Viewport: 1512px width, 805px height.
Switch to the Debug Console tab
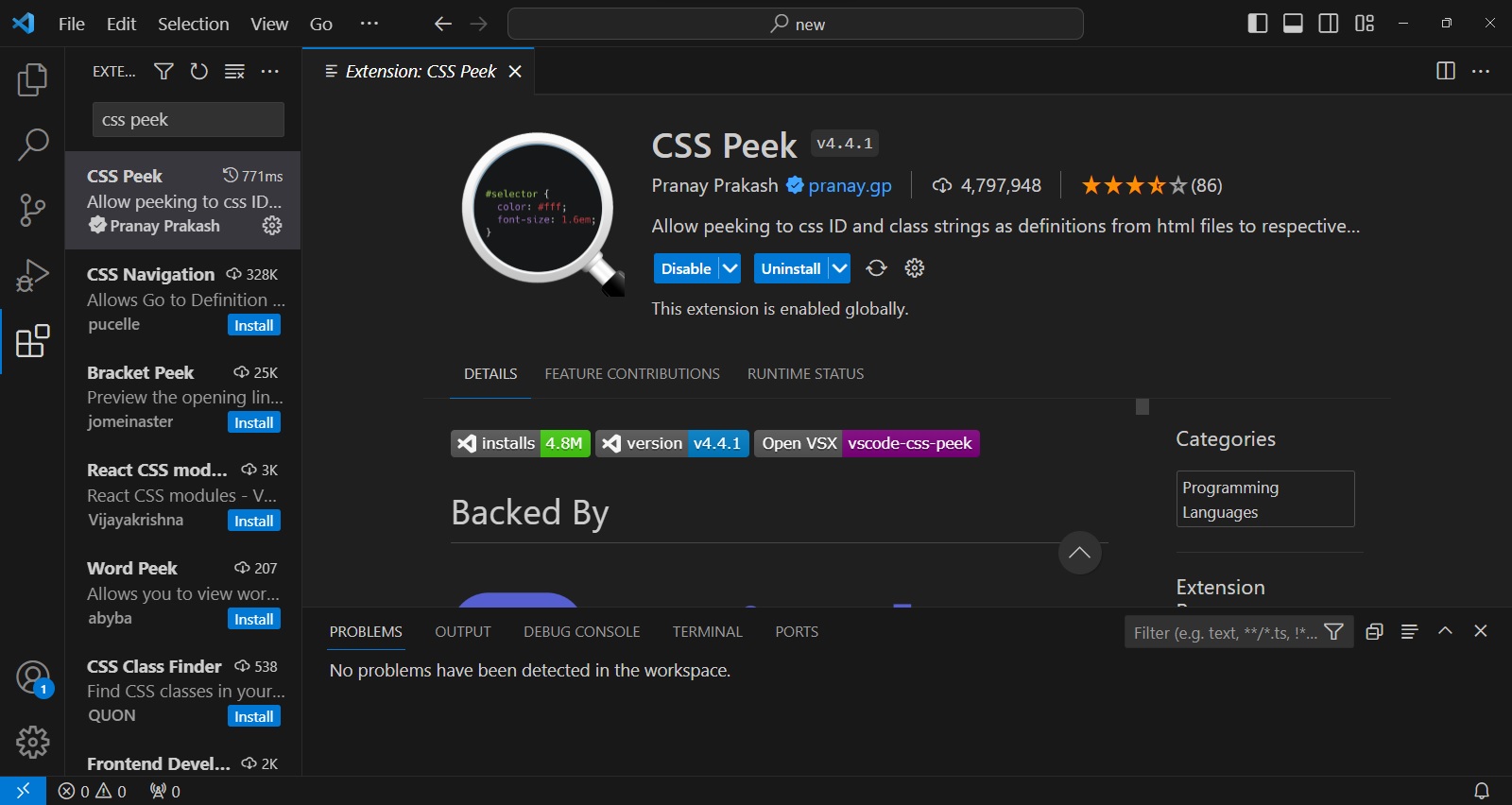pyautogui.click(x=582, y=631)
